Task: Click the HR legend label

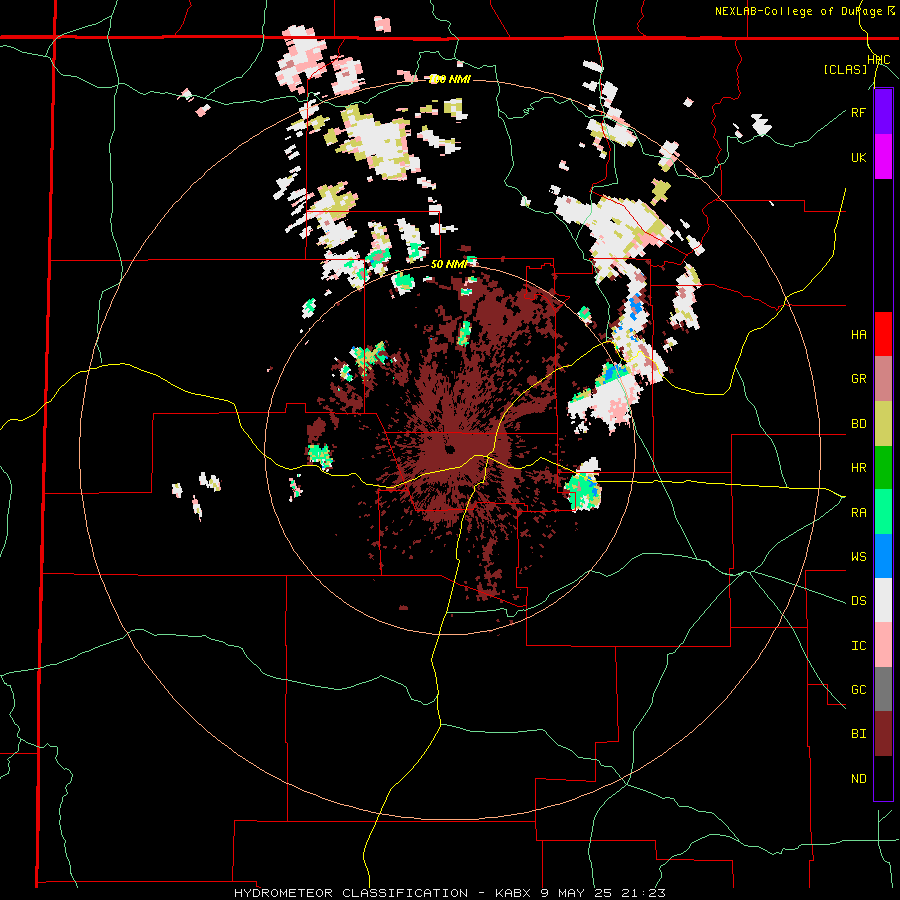Action: (858, 468)
